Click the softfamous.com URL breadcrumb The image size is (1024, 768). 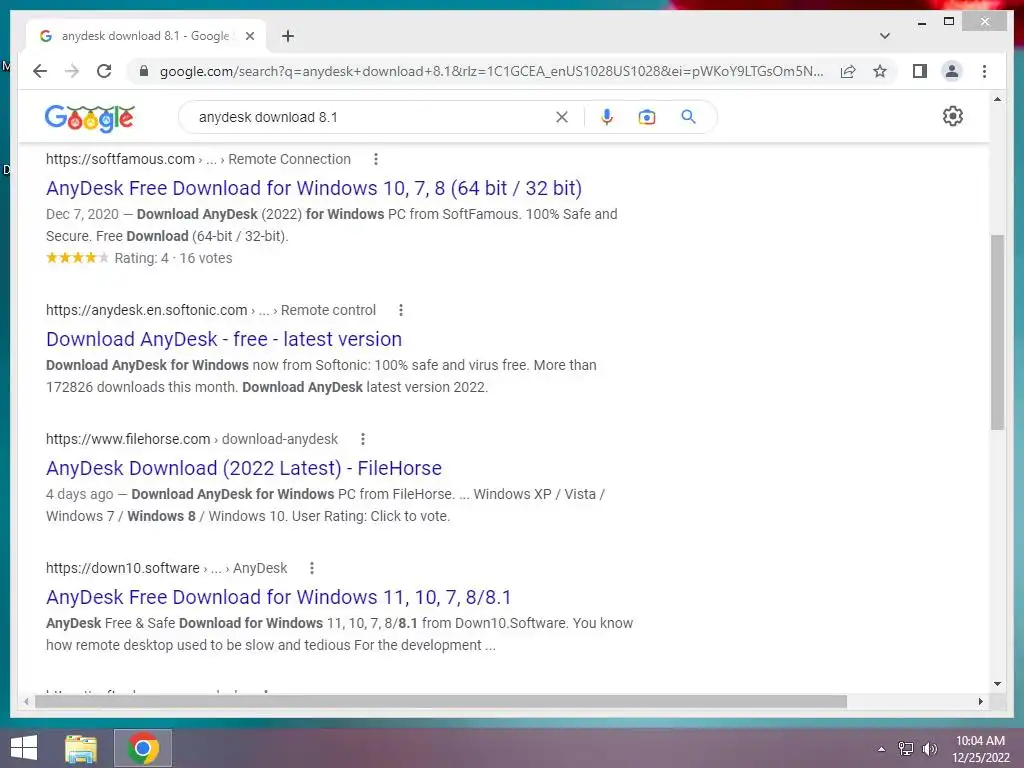coord(198,159)
